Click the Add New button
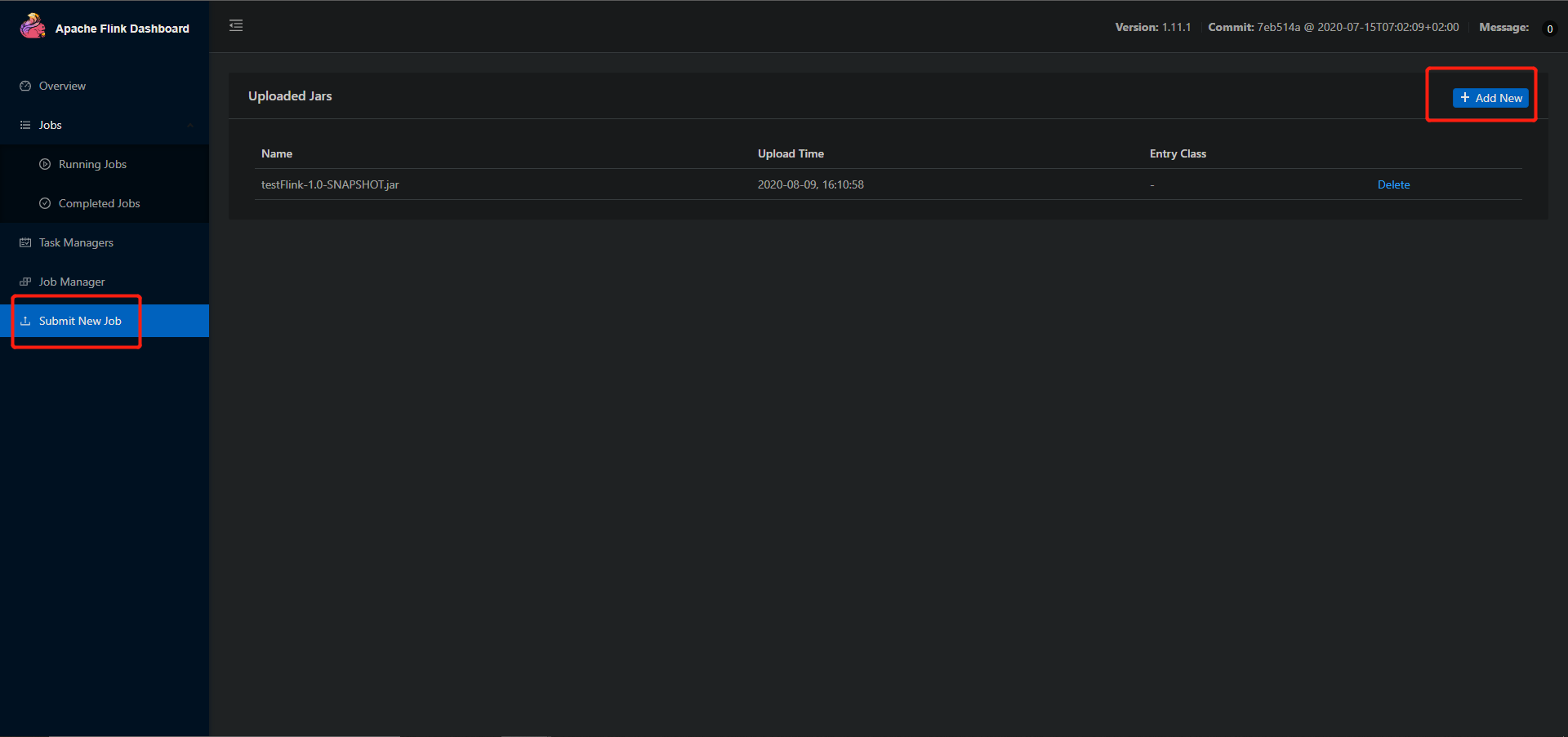Screen dimensions: 1568x737 pyautogui.click(x=1490, y=98)
